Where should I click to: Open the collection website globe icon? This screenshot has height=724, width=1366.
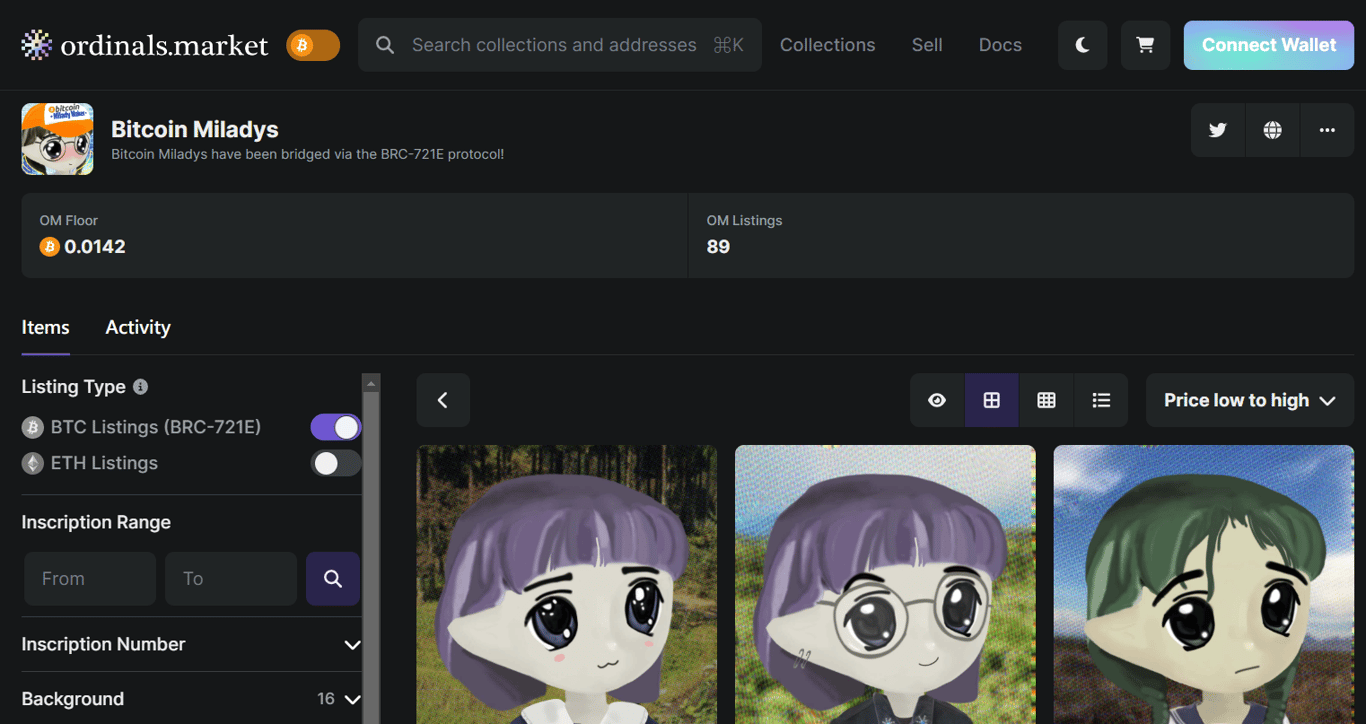tap(1272, 130)
